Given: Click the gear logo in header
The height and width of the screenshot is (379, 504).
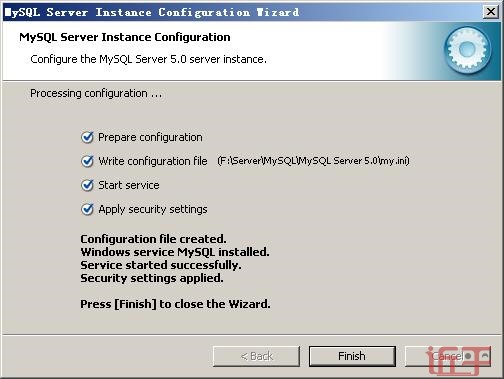Looking at the screenshot, I should click(468, 50).
